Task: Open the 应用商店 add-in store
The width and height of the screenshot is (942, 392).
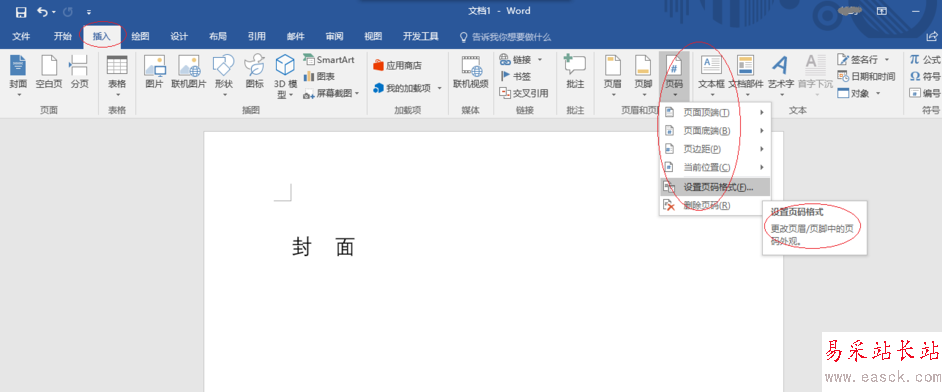Action: coord(397,65)
